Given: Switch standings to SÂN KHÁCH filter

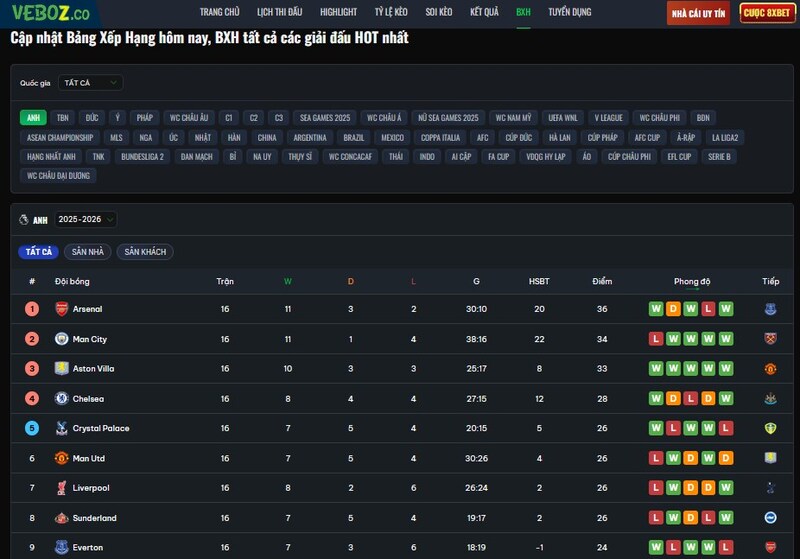Looking at the screenshot, I should point(145,252).
